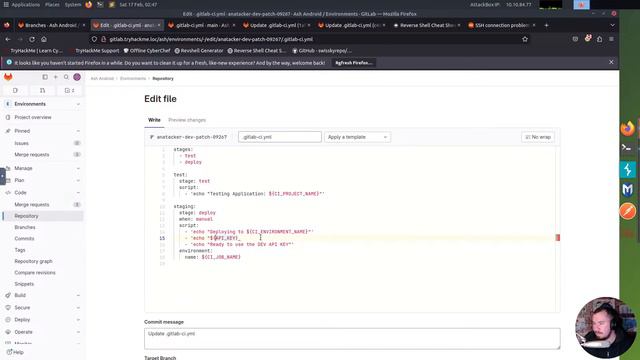Open the terminal icon in the dock
Screen dimensions: 640x360
[x=628, y=148]
